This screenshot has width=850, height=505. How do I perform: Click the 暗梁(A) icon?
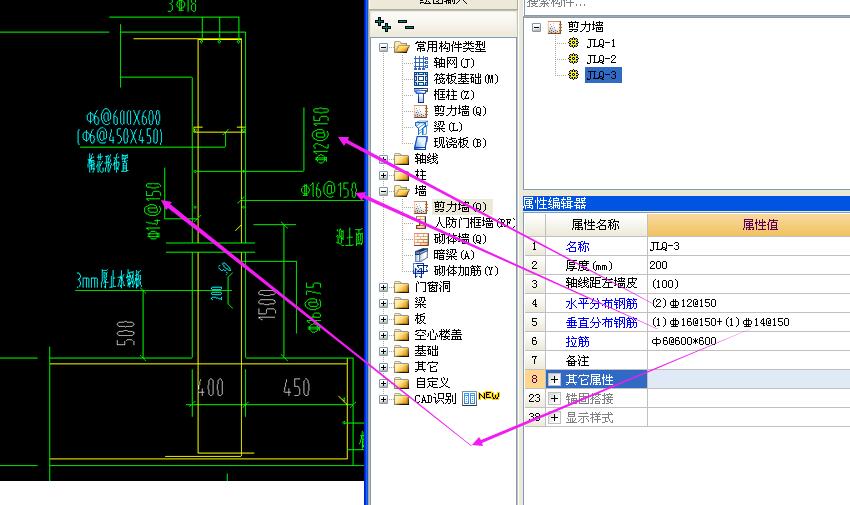[421, 255]
